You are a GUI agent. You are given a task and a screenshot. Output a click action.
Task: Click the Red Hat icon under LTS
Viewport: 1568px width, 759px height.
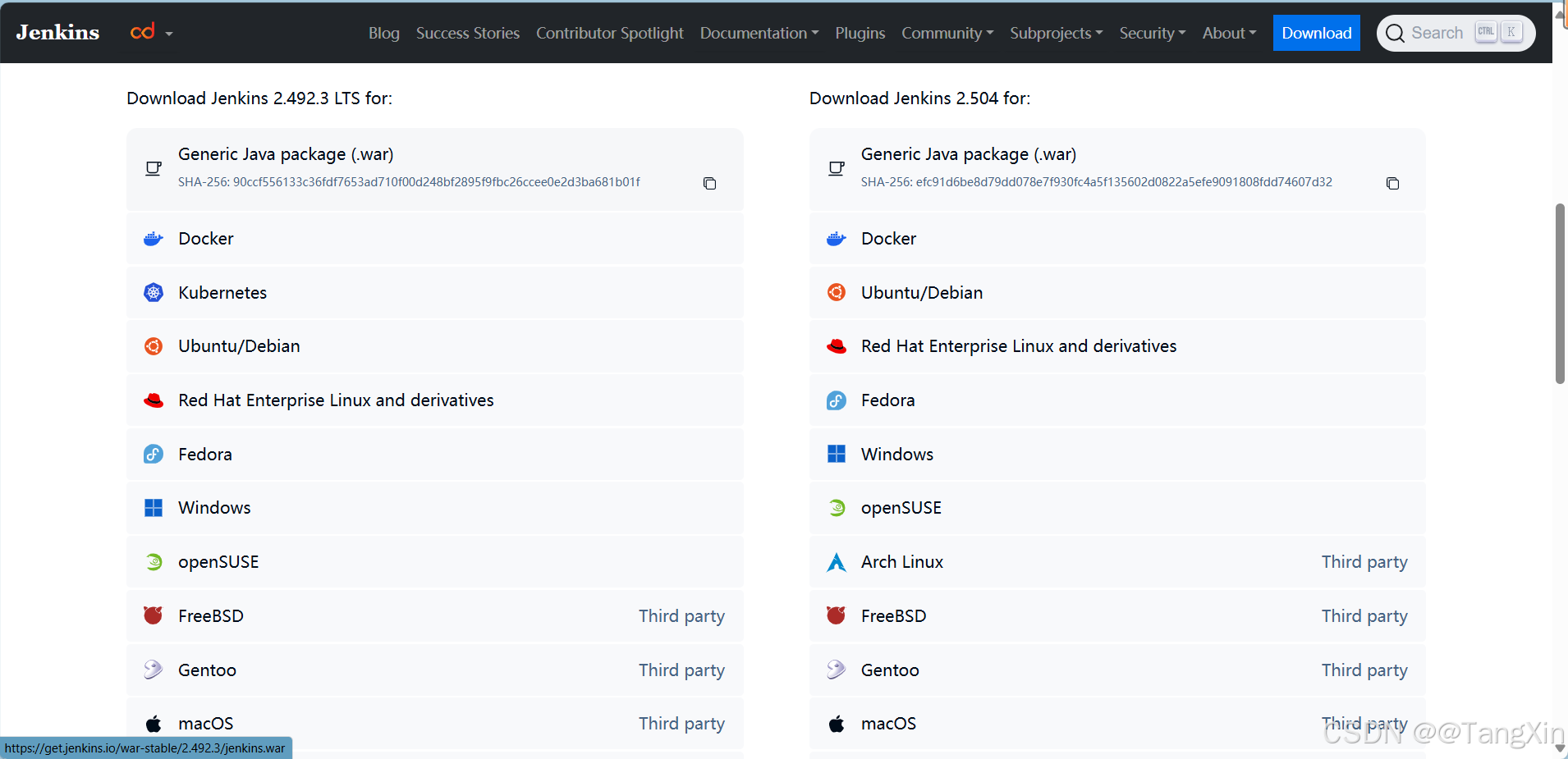(154, 400)
